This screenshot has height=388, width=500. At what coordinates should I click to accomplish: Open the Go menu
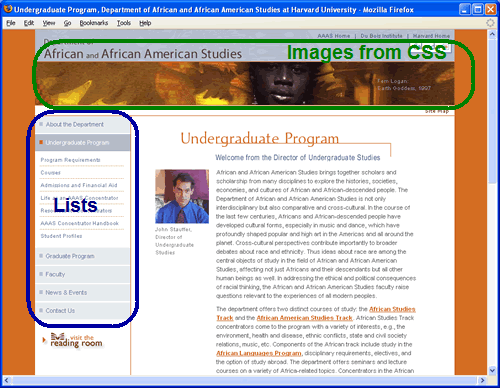click(x=67, y=23)
